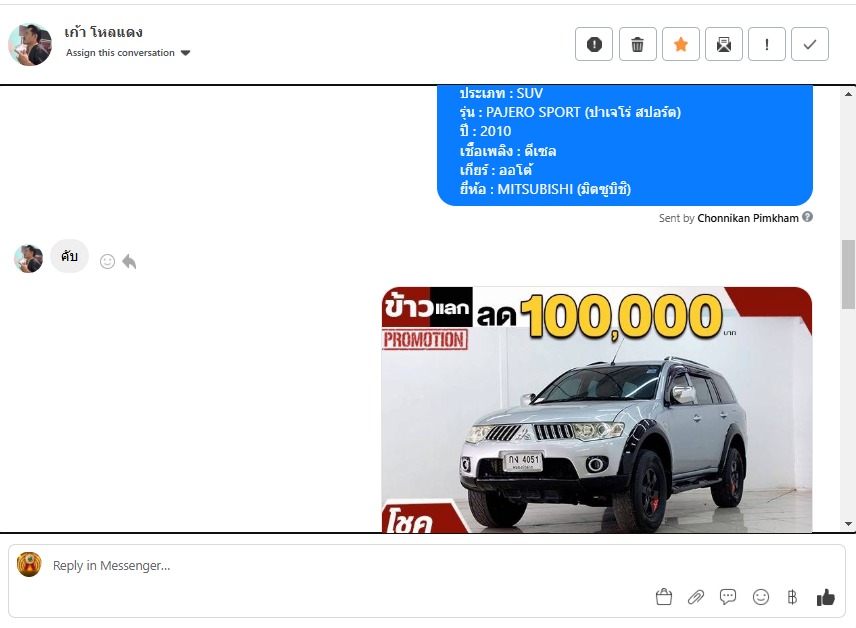Image resolution: width=856 pixels, height=628 pixels.
Task: Mark conversation as spam with octagon icon
Action: click(594, 44)
